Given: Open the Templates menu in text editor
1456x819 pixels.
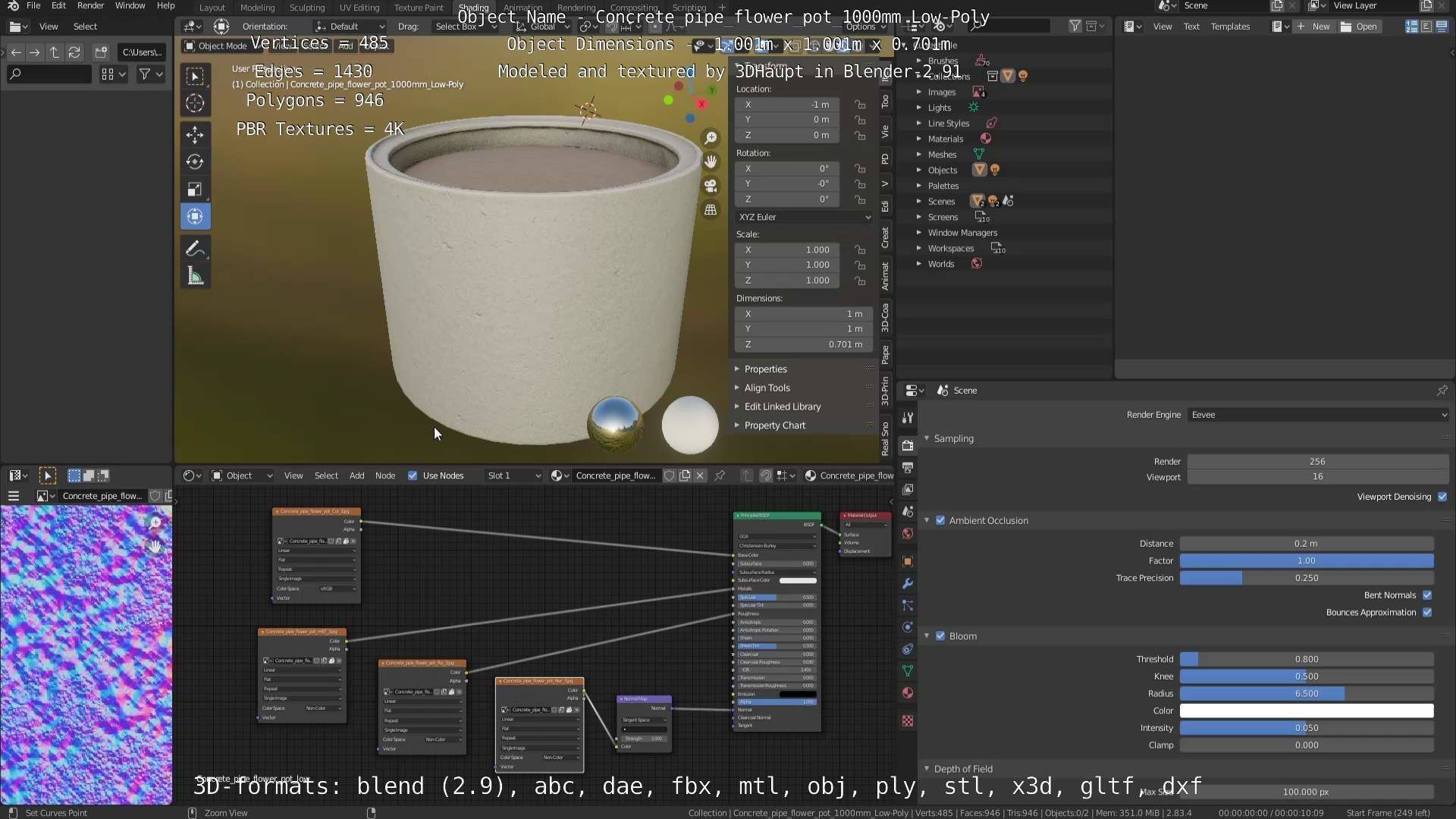Looking at the screenshot, I should (x=1230, y=27).
